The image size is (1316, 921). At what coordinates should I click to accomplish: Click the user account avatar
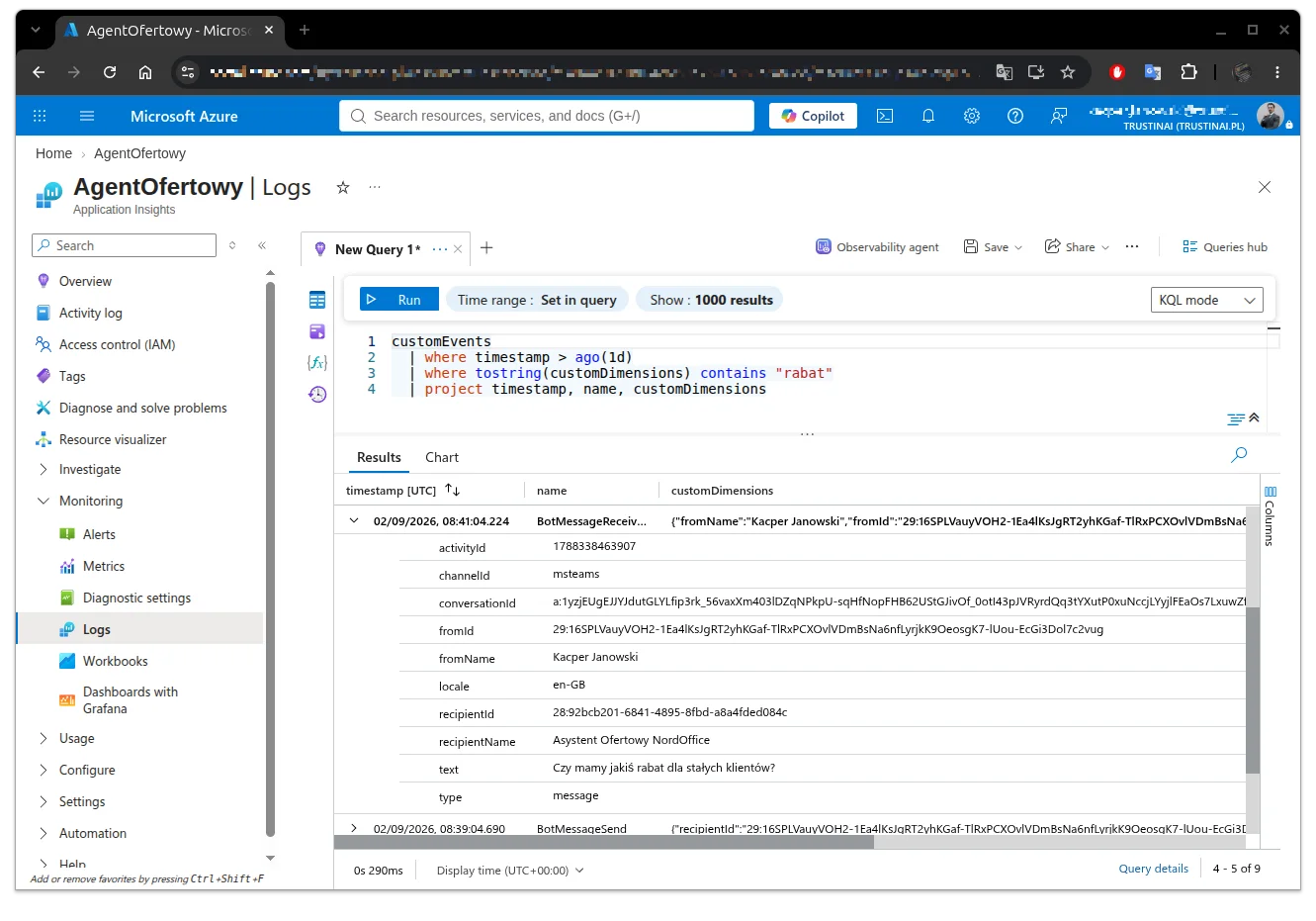pyautogui.click(x=1271, y=116)
